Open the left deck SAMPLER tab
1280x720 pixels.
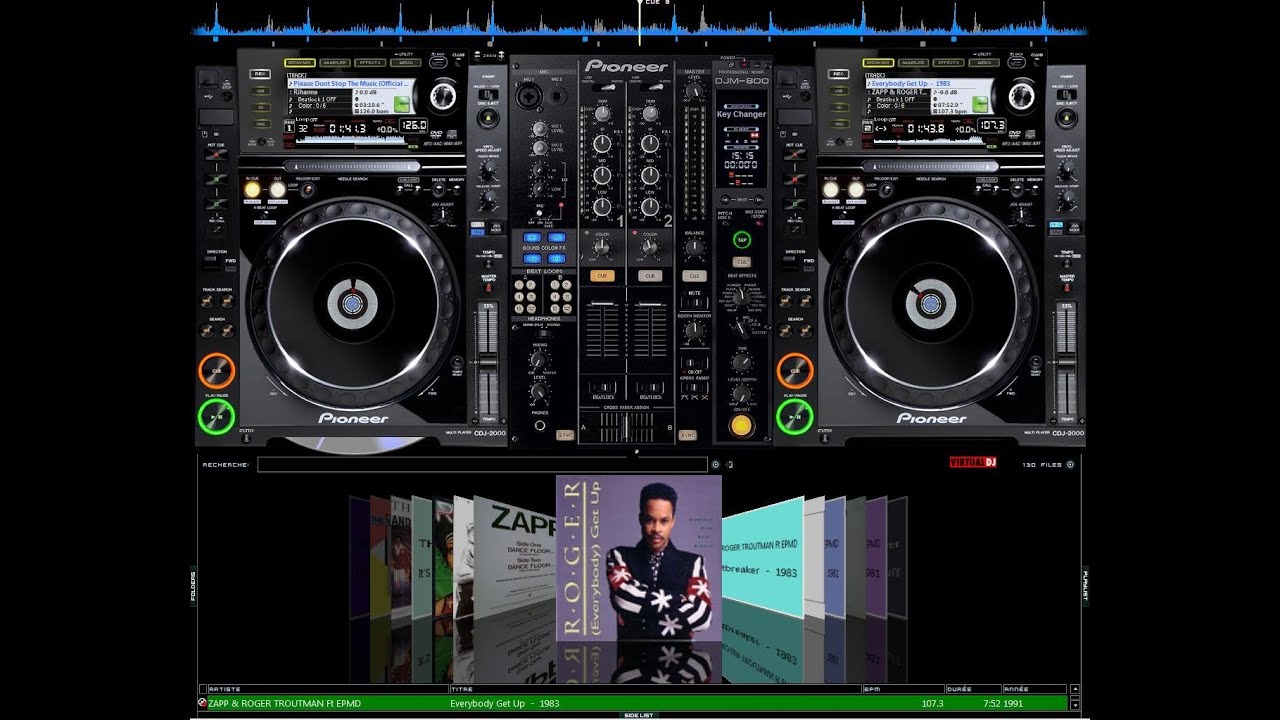coord(335,62)
